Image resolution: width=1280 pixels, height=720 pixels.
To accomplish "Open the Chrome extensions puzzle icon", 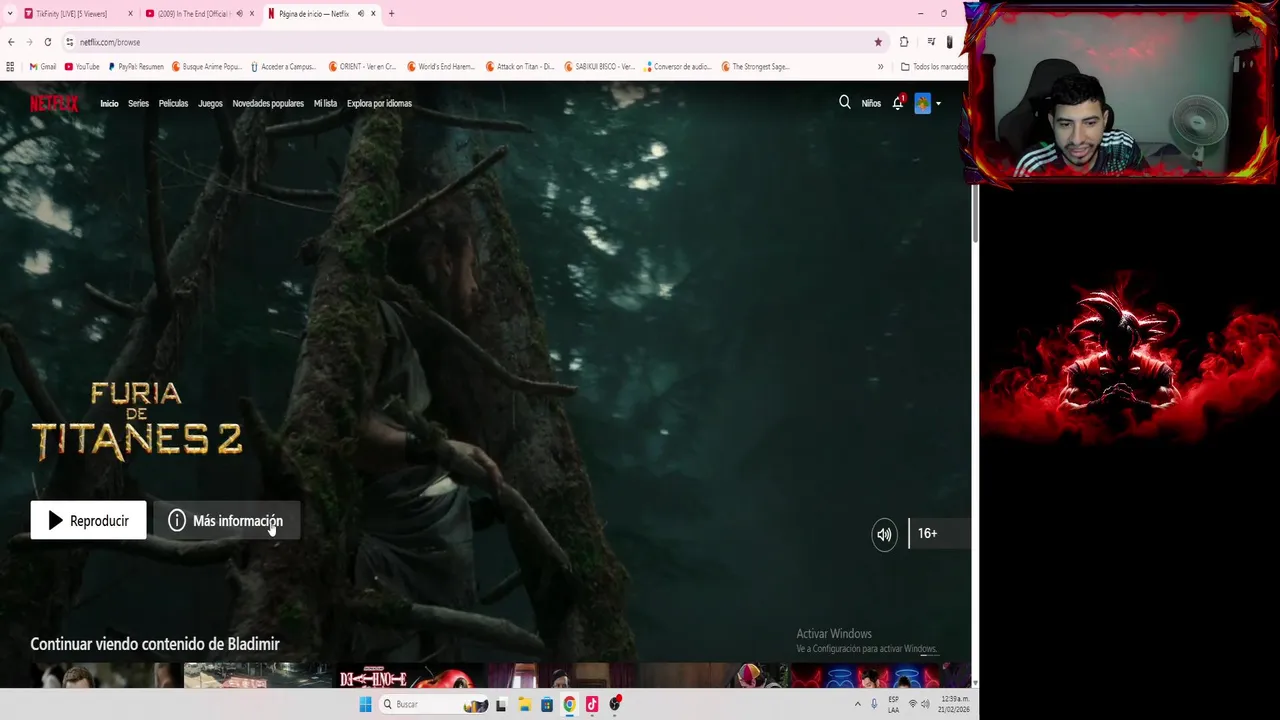I will (x=904, y=42).
